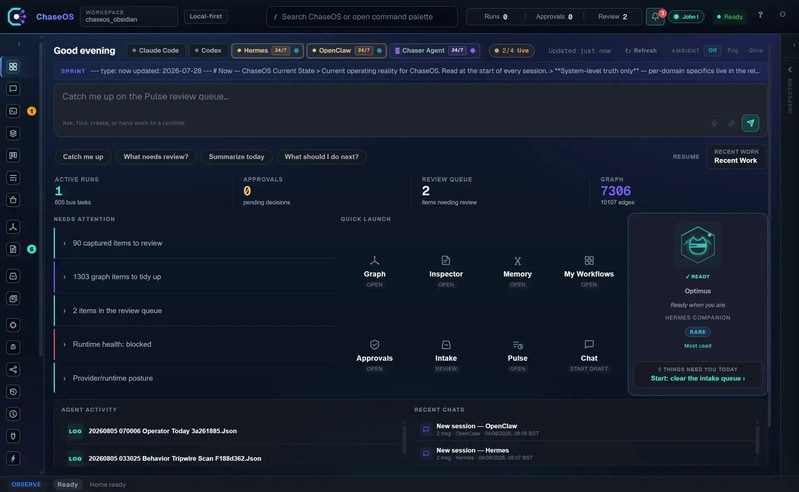Image resolution: width=799 pixels, height=492 pixels.
Task: Launch Pulse from Quick Launch
Action: pos(517,356)
